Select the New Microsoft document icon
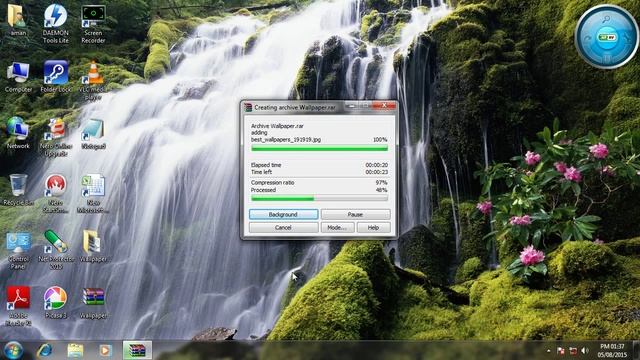 coord(93,193)
